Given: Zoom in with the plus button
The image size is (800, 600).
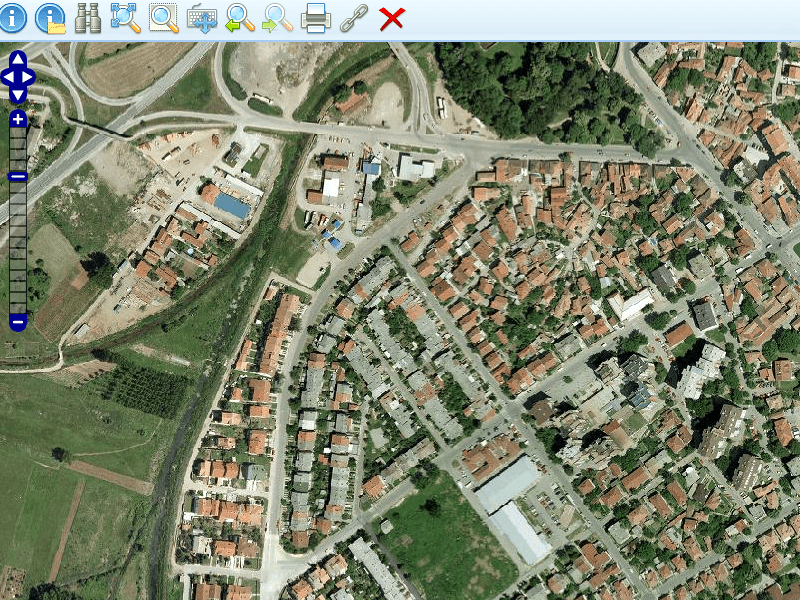Looking at the screenshot, I should coord(18,119).
